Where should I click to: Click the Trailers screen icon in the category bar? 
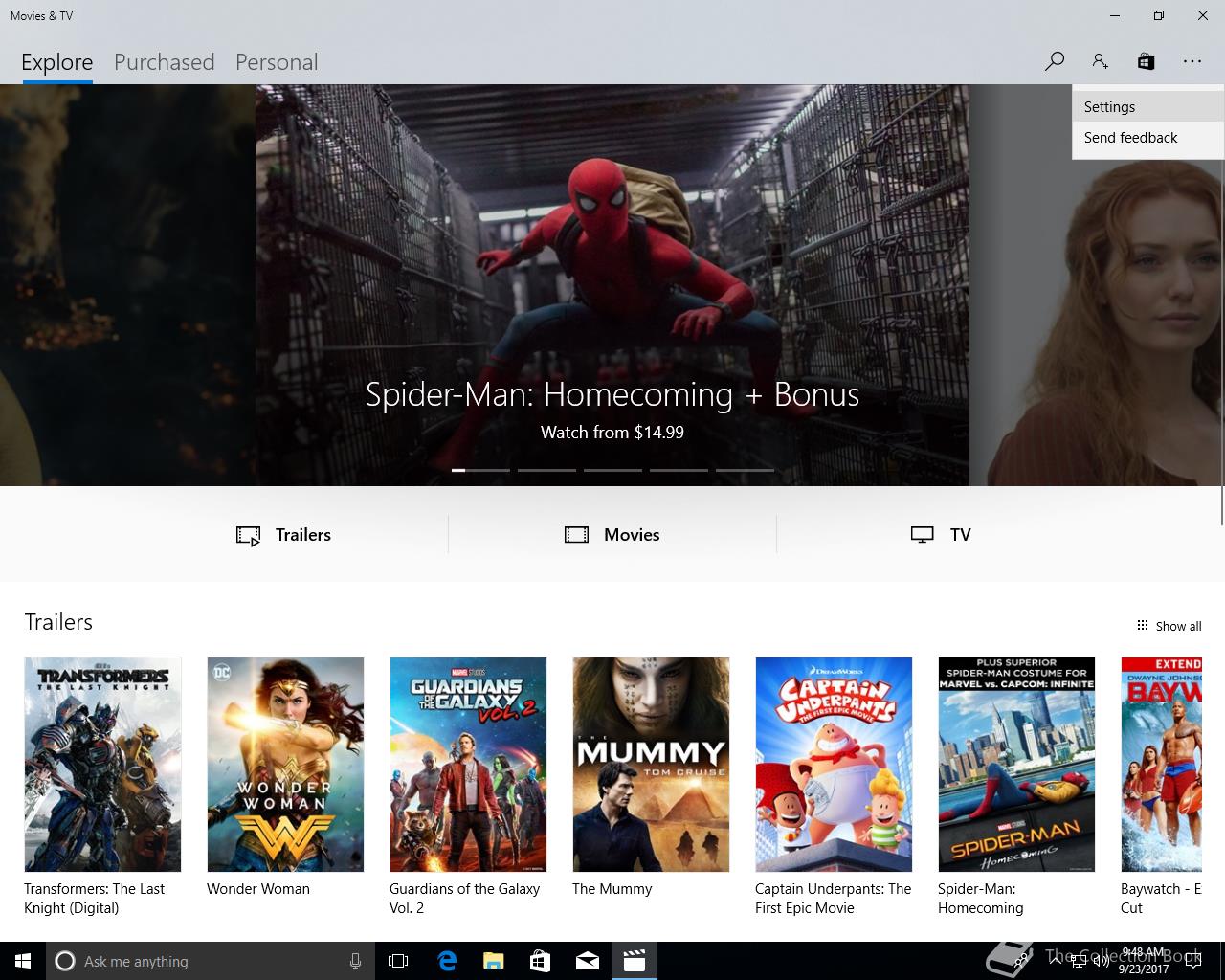click(248, 535)
